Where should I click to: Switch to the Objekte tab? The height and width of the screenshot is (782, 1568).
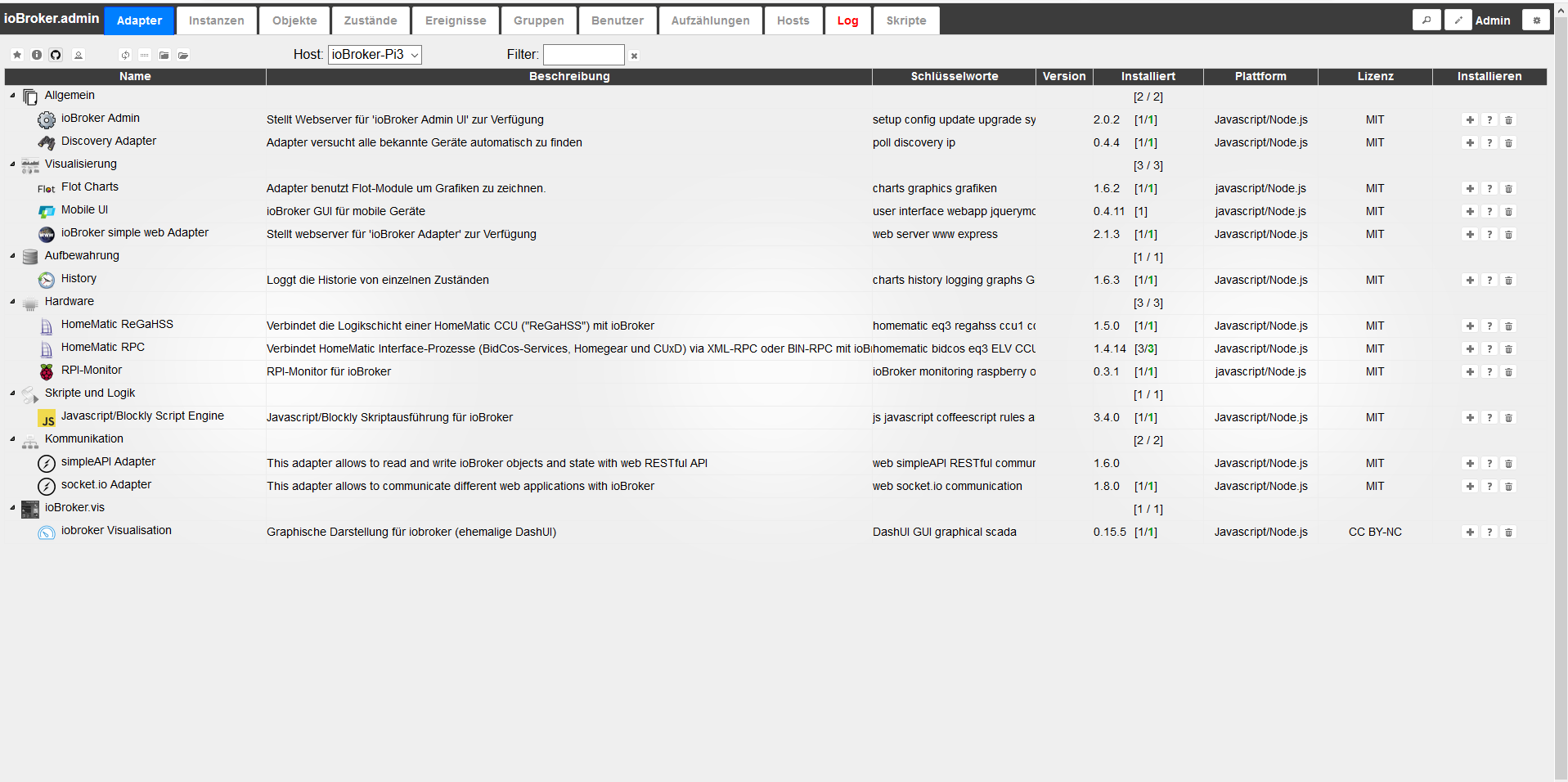click(294, 20)
